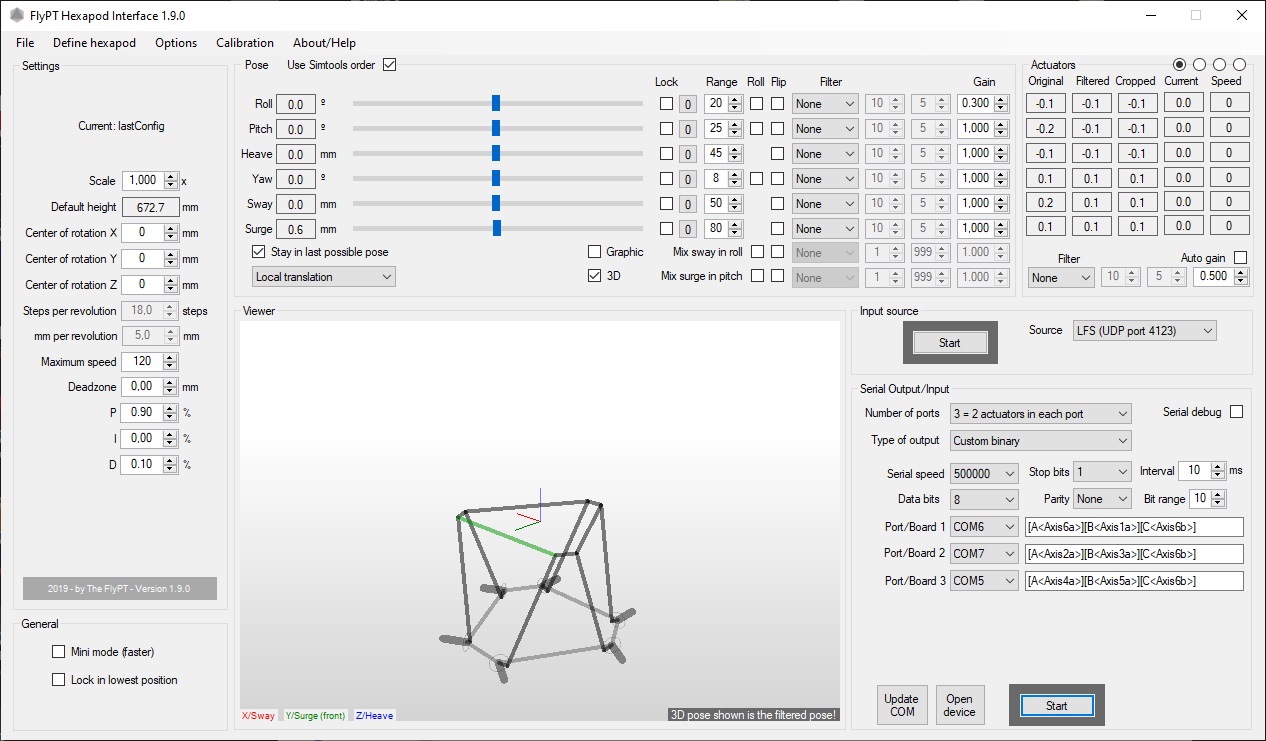Viewport: 1266px width, 741px height.
Task: Enable Mini mode (faster)
Action: tap(59, 652)
